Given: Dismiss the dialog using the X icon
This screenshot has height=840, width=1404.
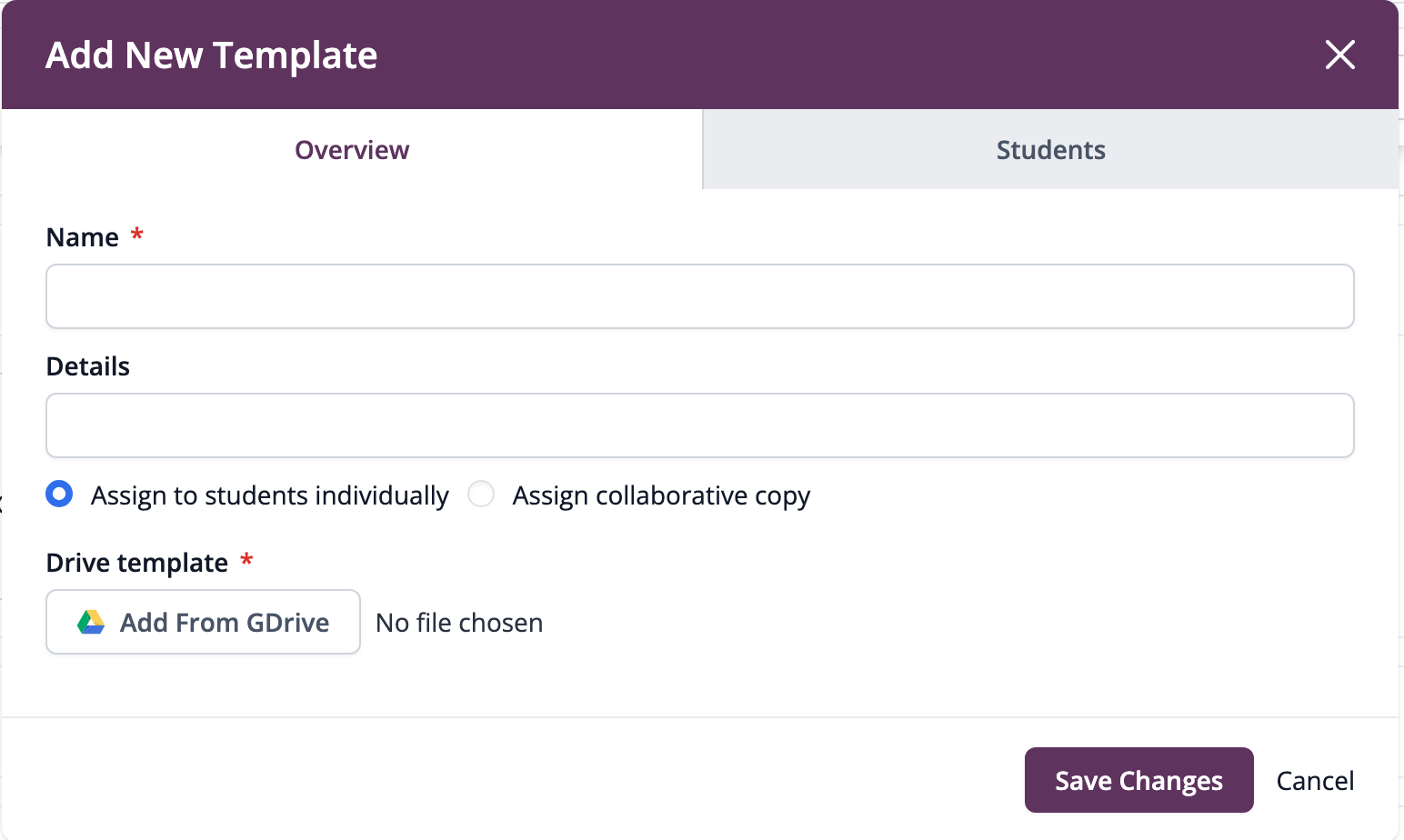Looking at the screenshot, I should point(1340,55).
